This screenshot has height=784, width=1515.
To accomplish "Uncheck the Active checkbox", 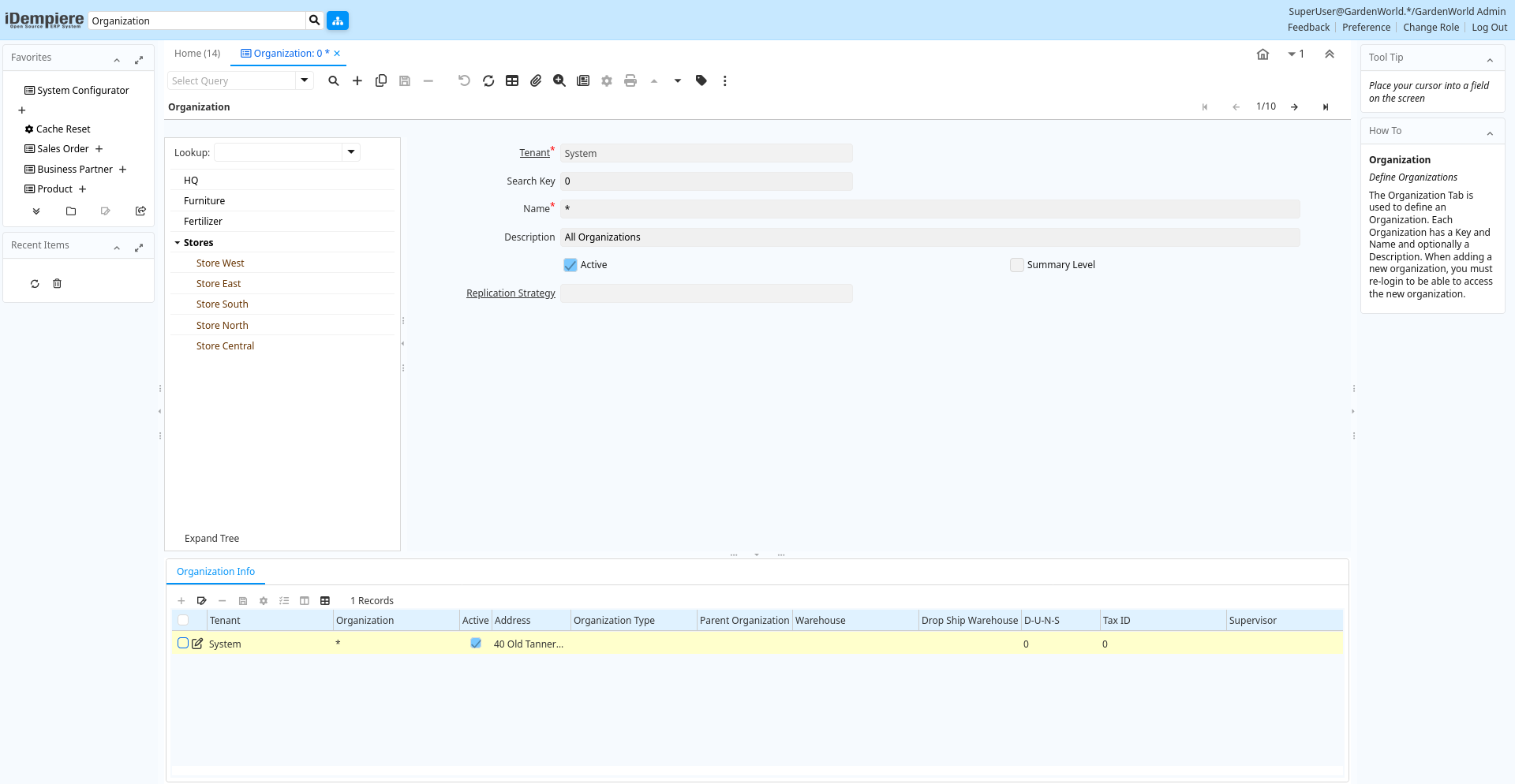I will click(570, 265).
